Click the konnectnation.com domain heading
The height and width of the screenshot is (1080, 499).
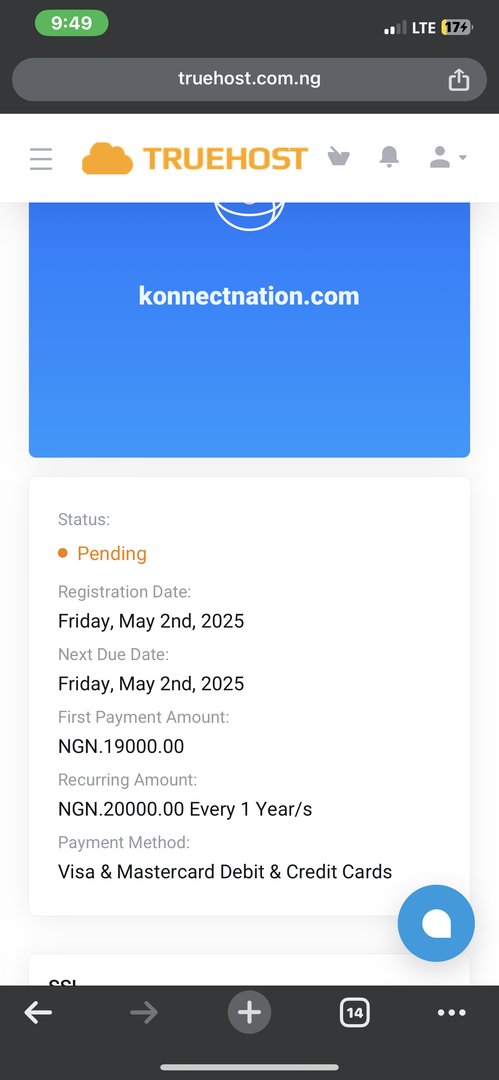click(x=249, y=296)
